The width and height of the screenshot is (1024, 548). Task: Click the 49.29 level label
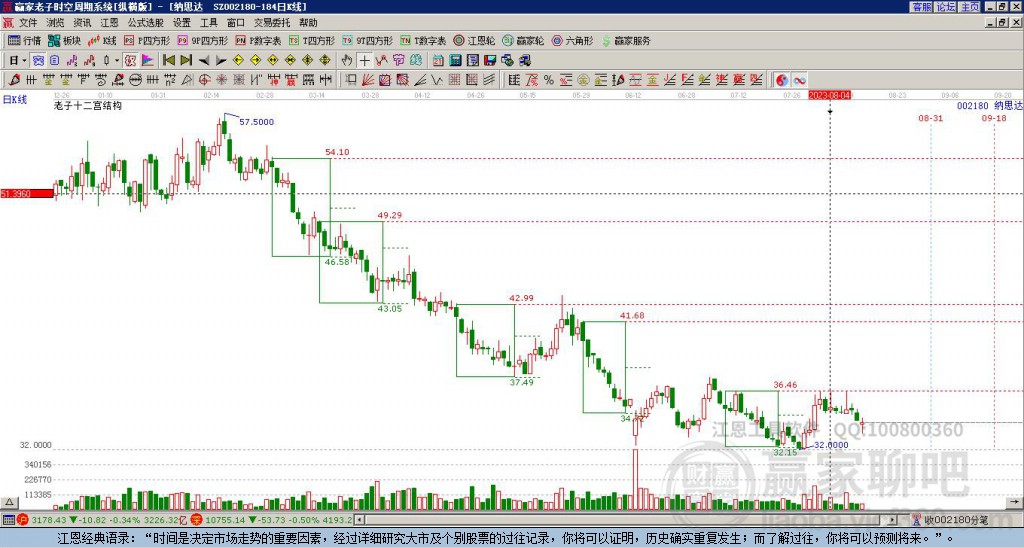click(x=390, y=215)
